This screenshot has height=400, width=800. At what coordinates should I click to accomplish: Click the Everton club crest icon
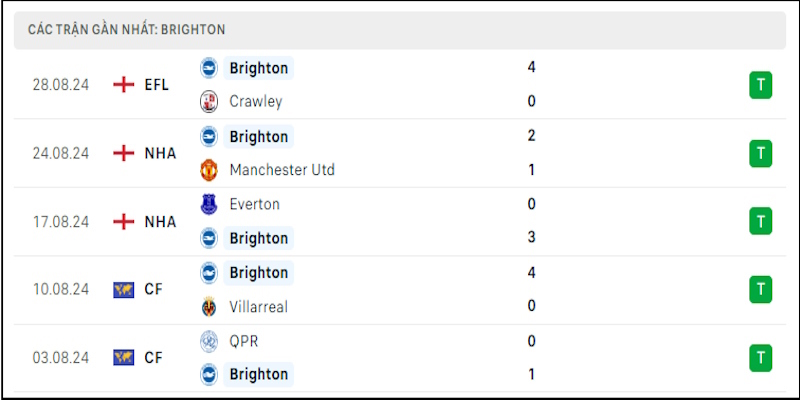[209, 204]
